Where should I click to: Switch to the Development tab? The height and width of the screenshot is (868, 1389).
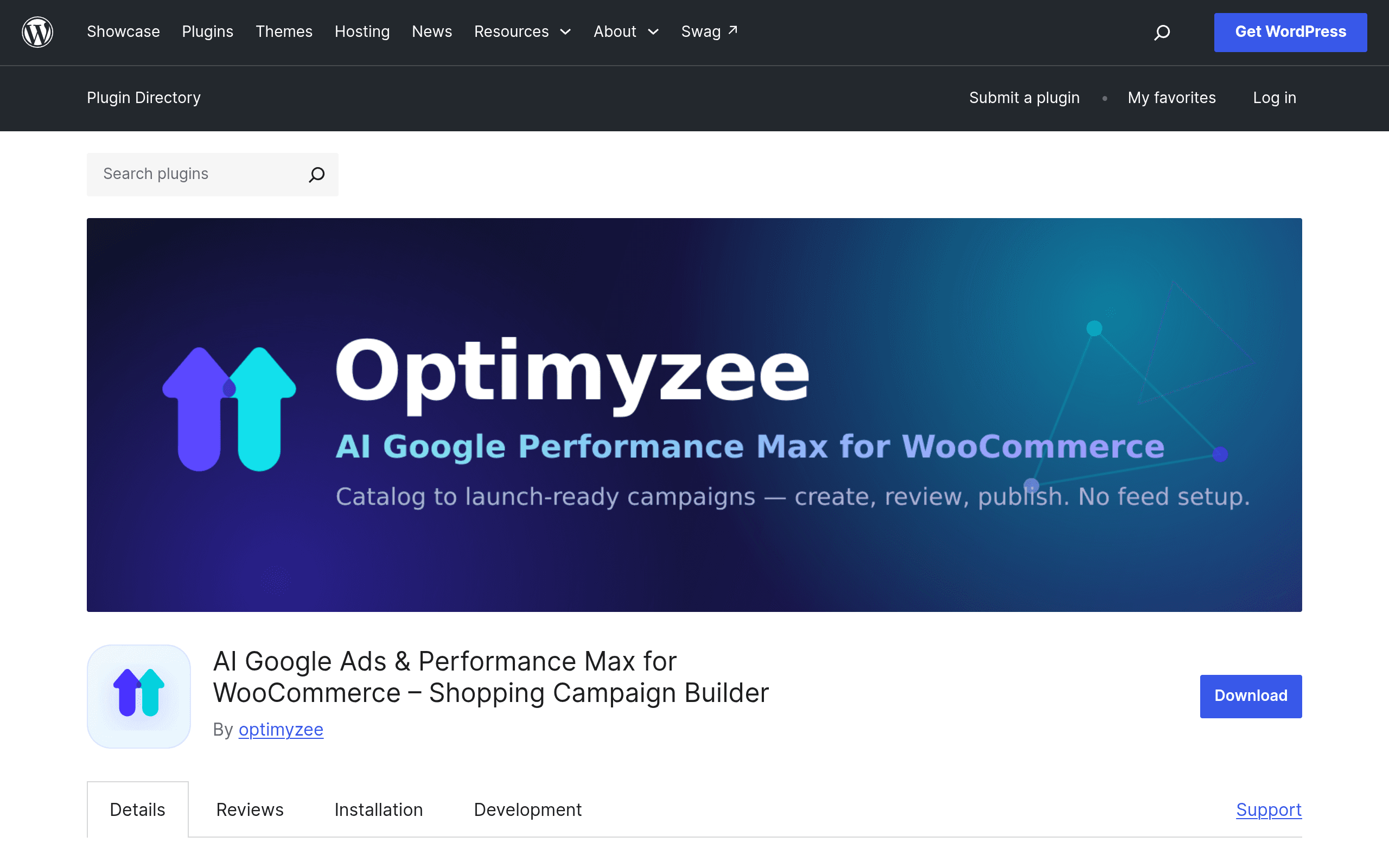(527, 809)
